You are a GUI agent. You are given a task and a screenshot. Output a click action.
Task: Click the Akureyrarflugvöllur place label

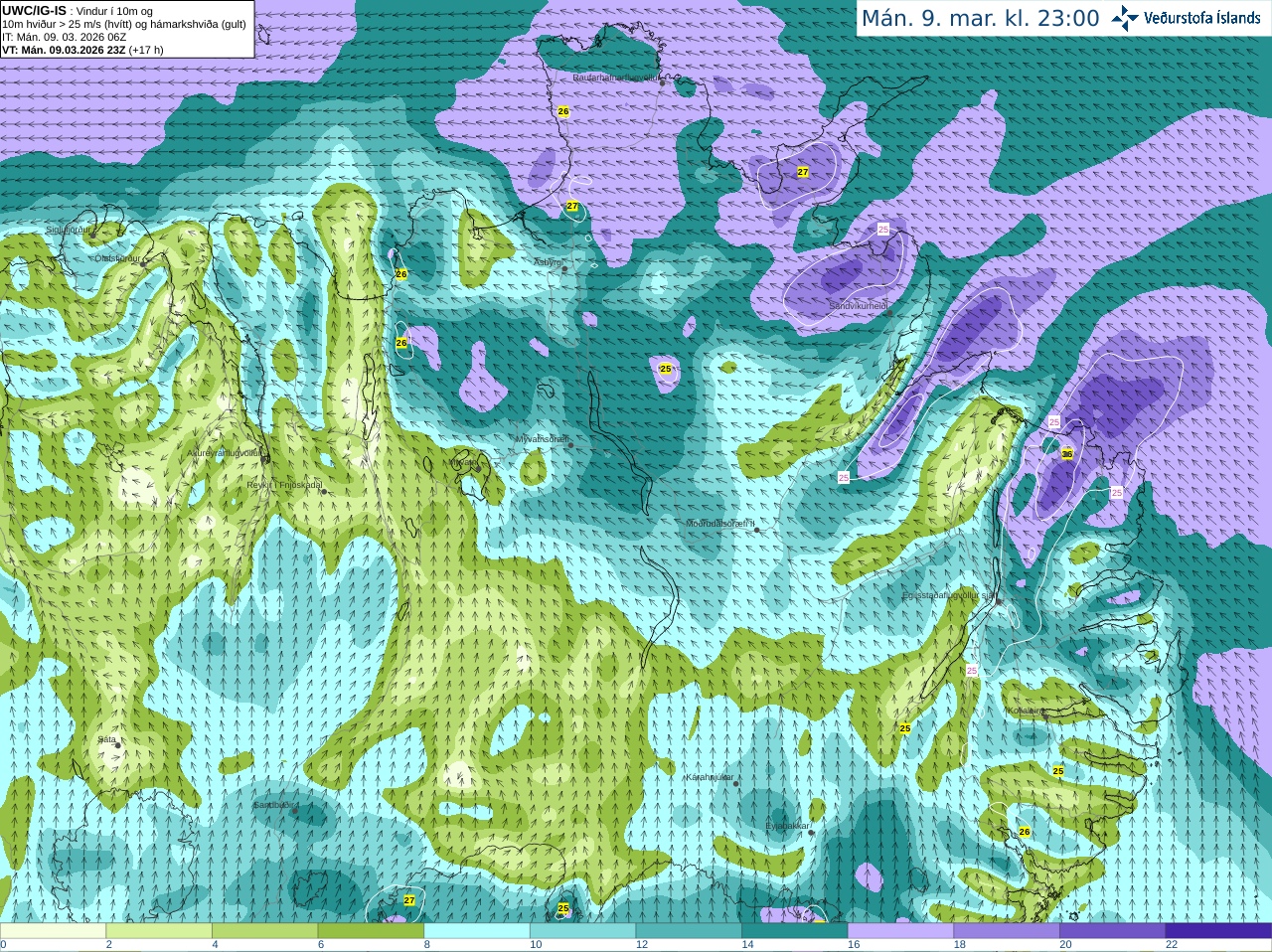[x=225, y=452]
